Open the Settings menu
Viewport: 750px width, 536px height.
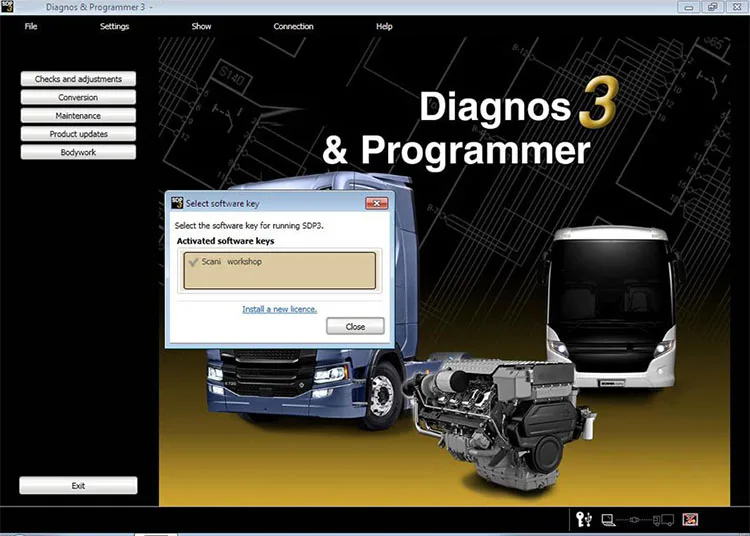click(114, 26)
